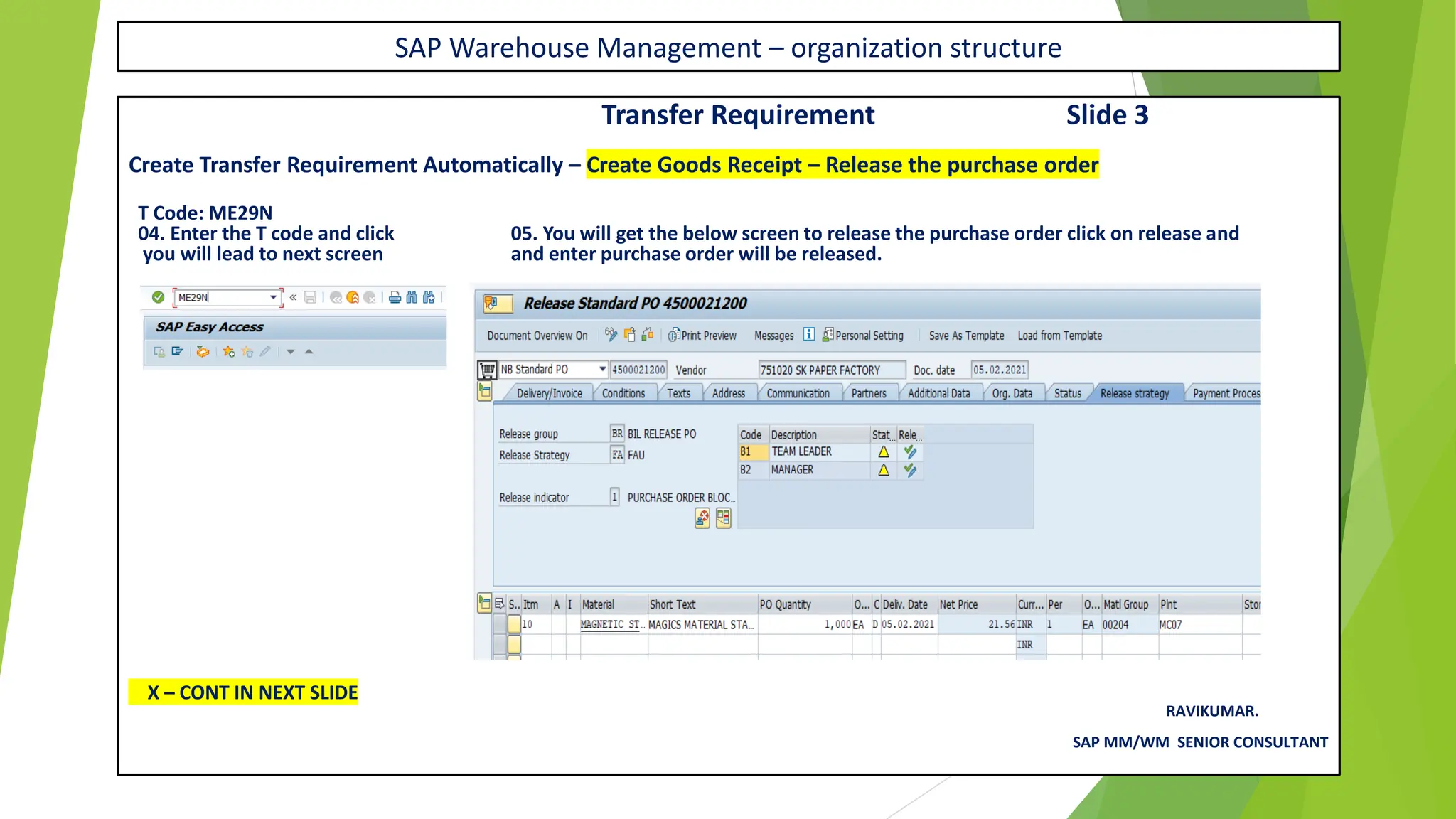Viewport: 1456px width, 819px height.
Task: Switch to the Payment Process tab
Action: point(1225,394)
